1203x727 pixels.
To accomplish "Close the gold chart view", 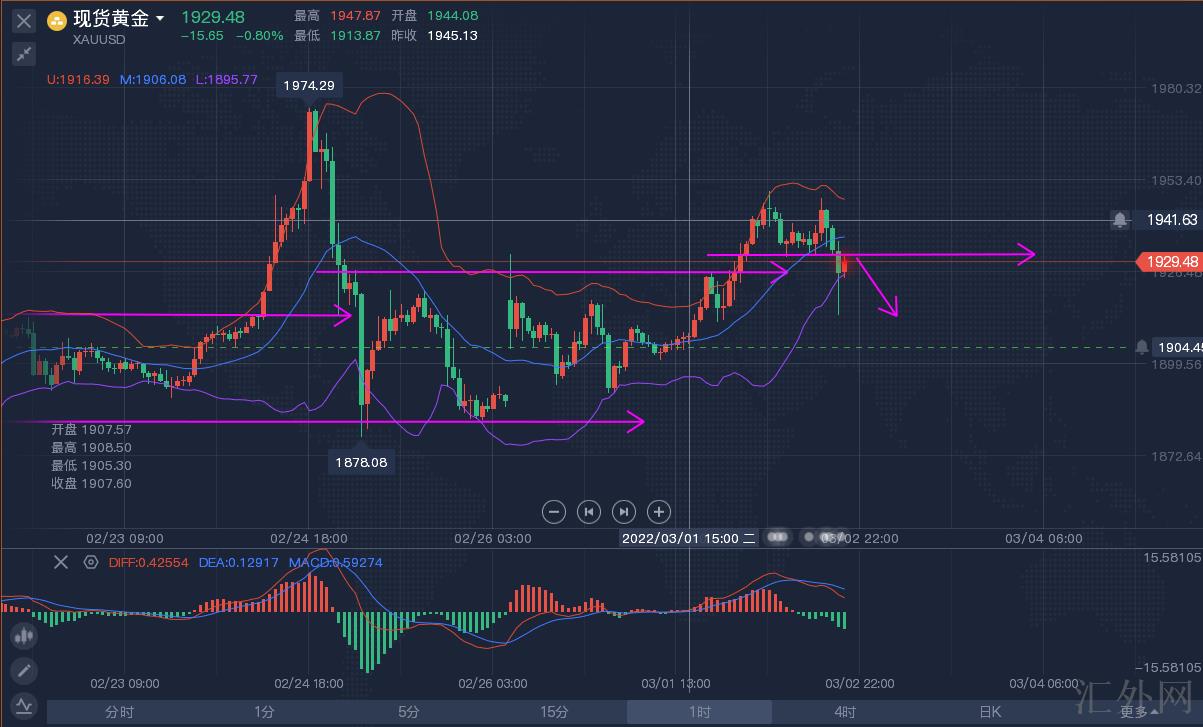I will point(24,20).
